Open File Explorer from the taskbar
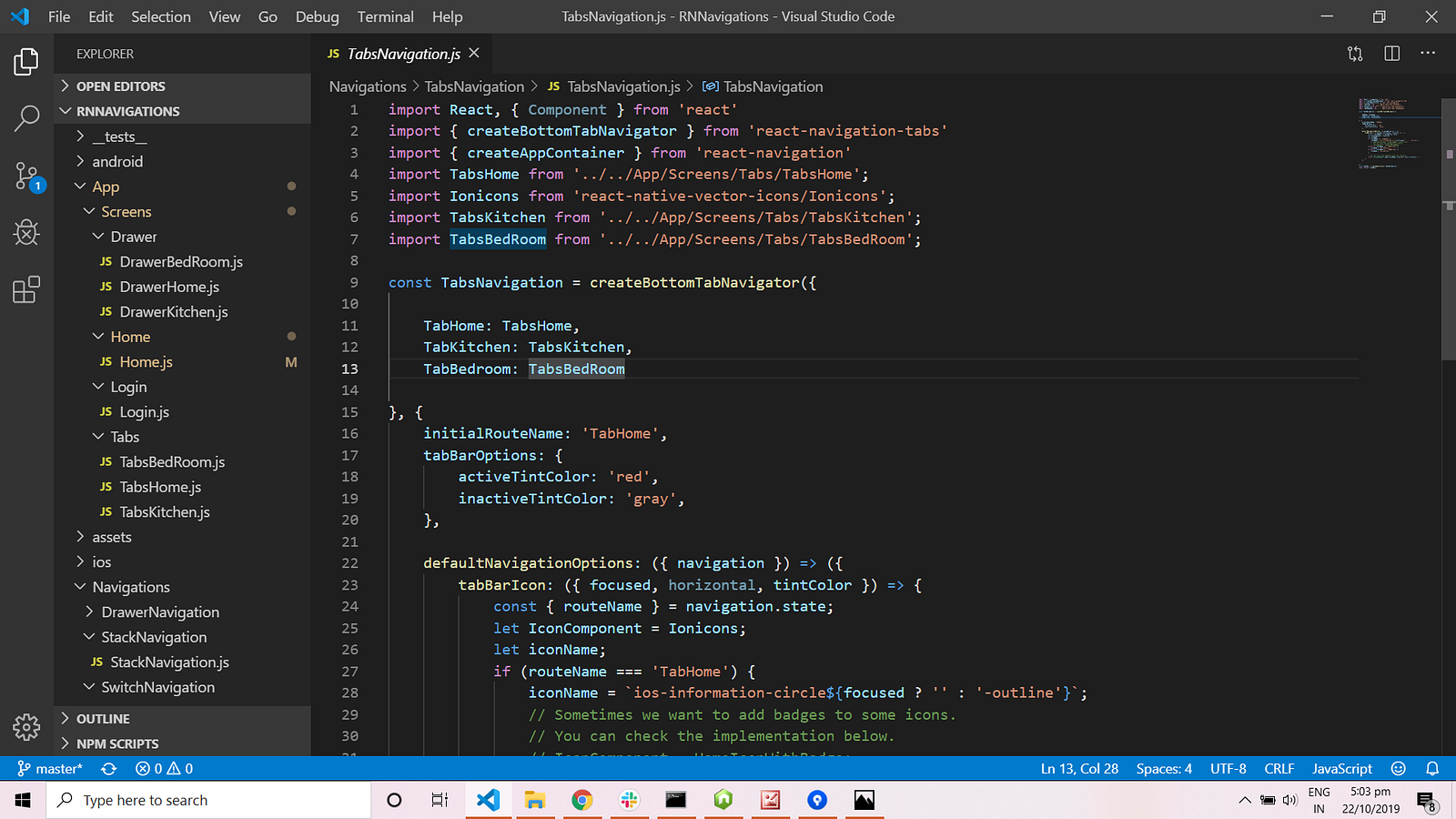 (535, 800)
